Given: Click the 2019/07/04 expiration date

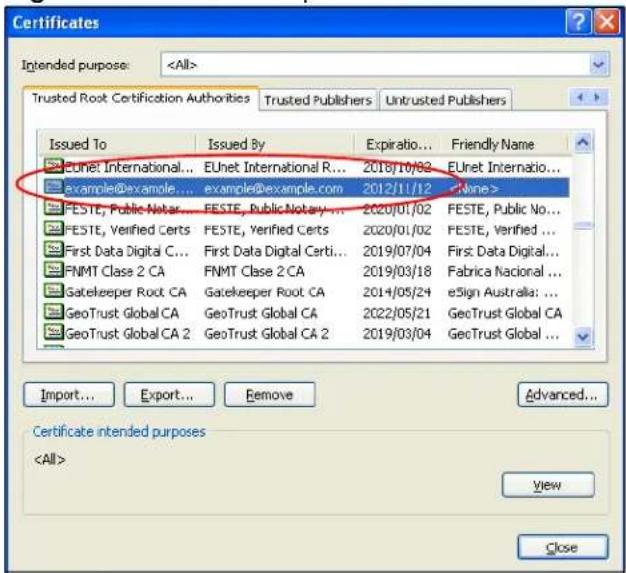Looking at the screenshot, I should tap(397, 251).
